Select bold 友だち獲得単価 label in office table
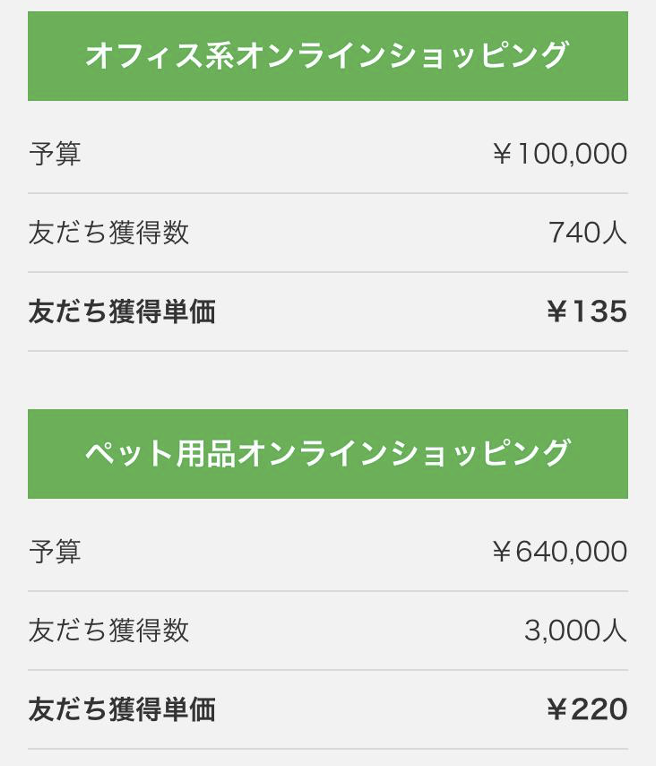The image size is (656, 766). click(122, 312)
